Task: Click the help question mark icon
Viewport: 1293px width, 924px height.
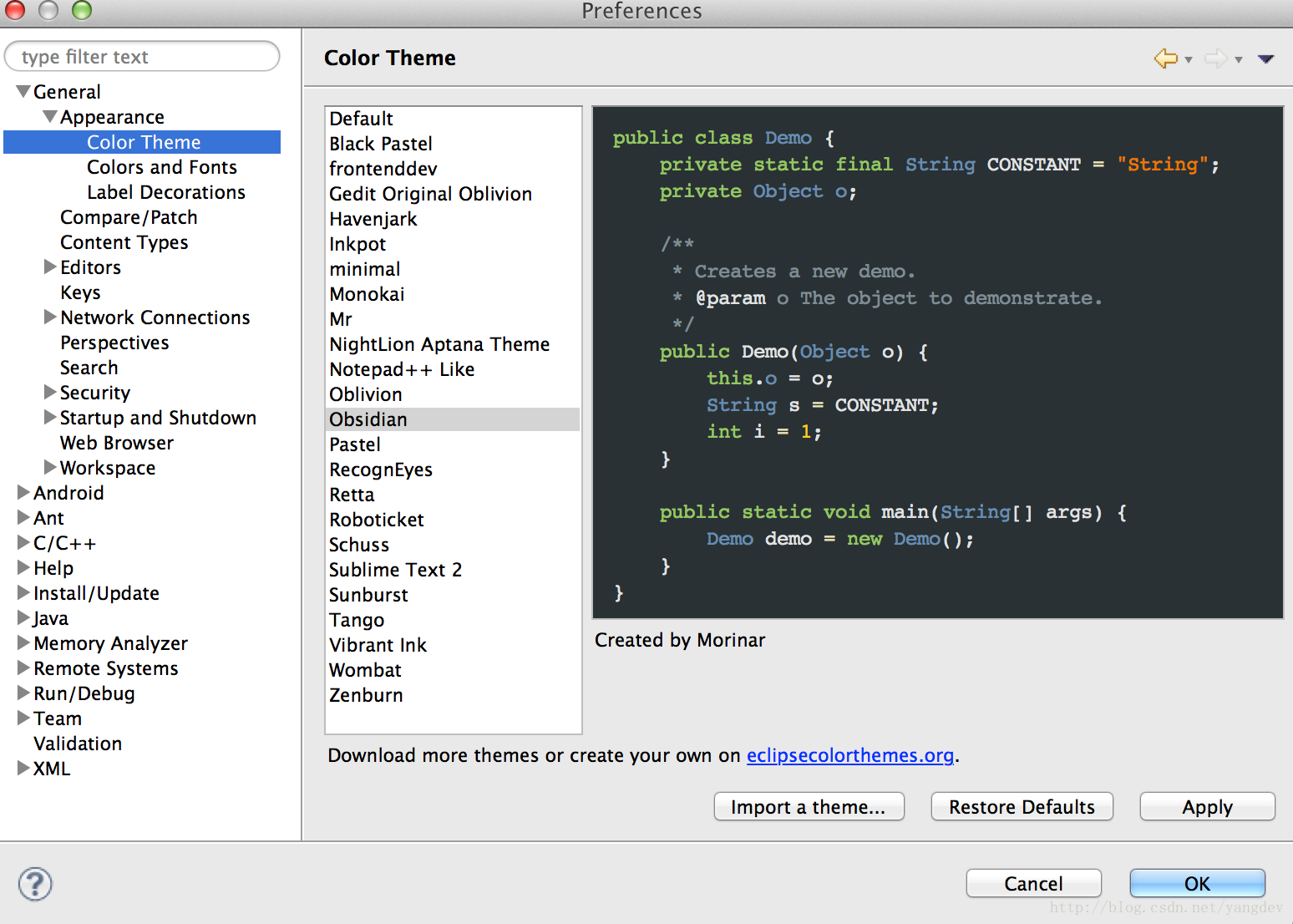Action: tap(35, 884)
